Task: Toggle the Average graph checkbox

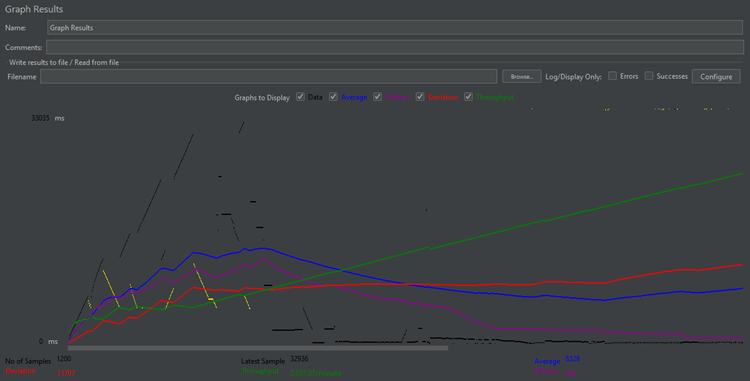Action: [x=333, y=97]
